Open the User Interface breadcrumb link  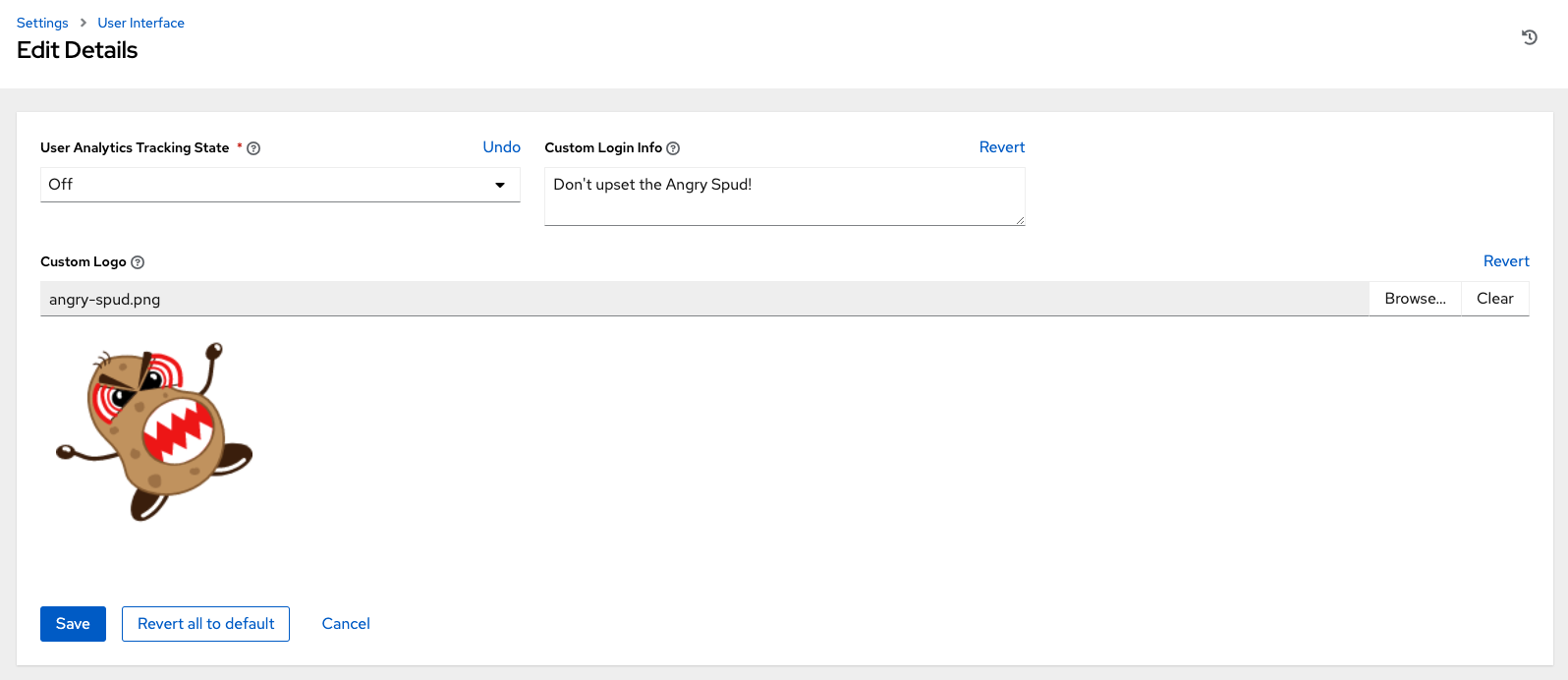140,23
